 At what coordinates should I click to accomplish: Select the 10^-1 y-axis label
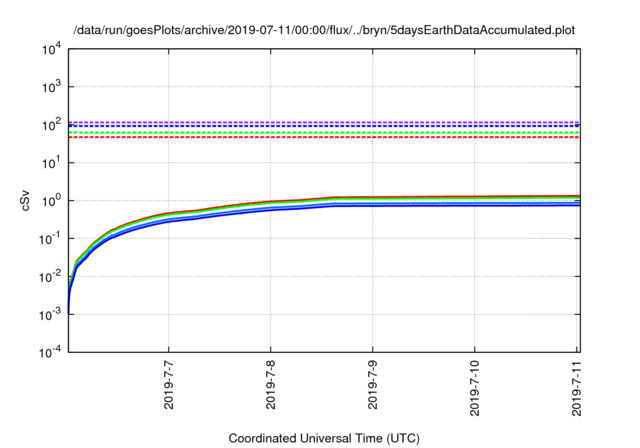(x=50, y=239)
